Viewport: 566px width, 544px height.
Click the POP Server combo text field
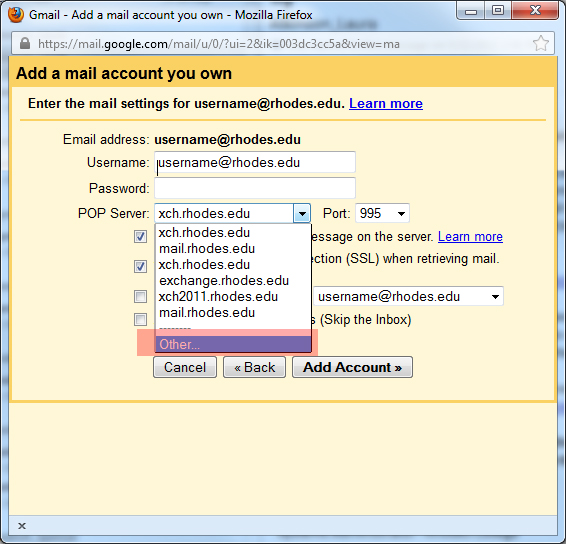[x=224, y=213]
